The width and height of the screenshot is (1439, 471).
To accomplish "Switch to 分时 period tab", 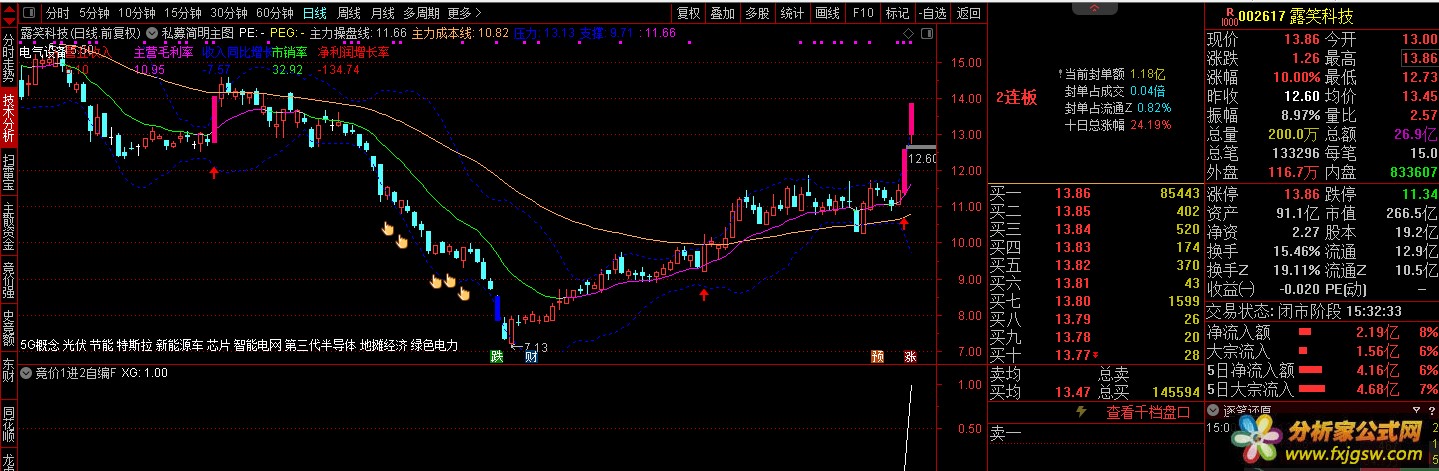I will pos(58,13).
